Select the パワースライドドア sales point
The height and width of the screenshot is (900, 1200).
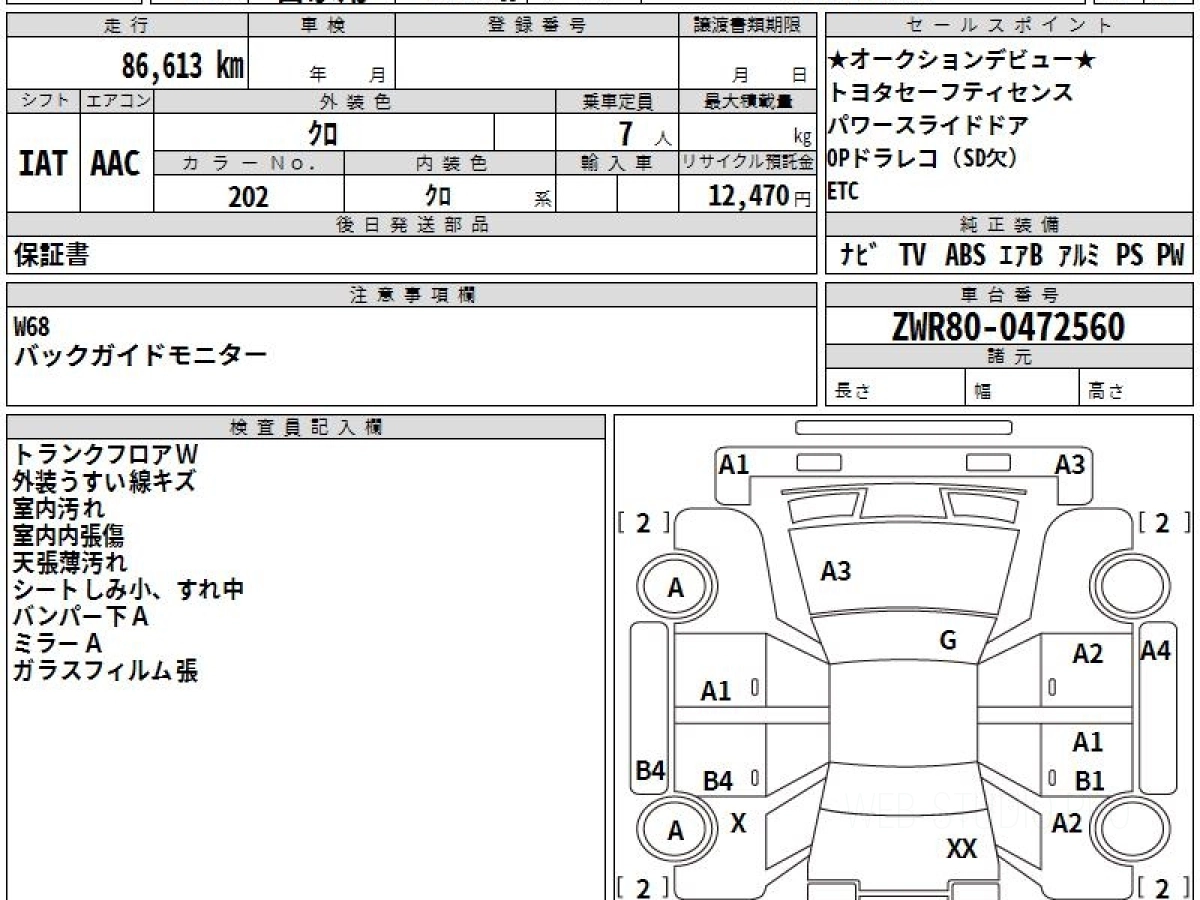[x=929, y=126]
